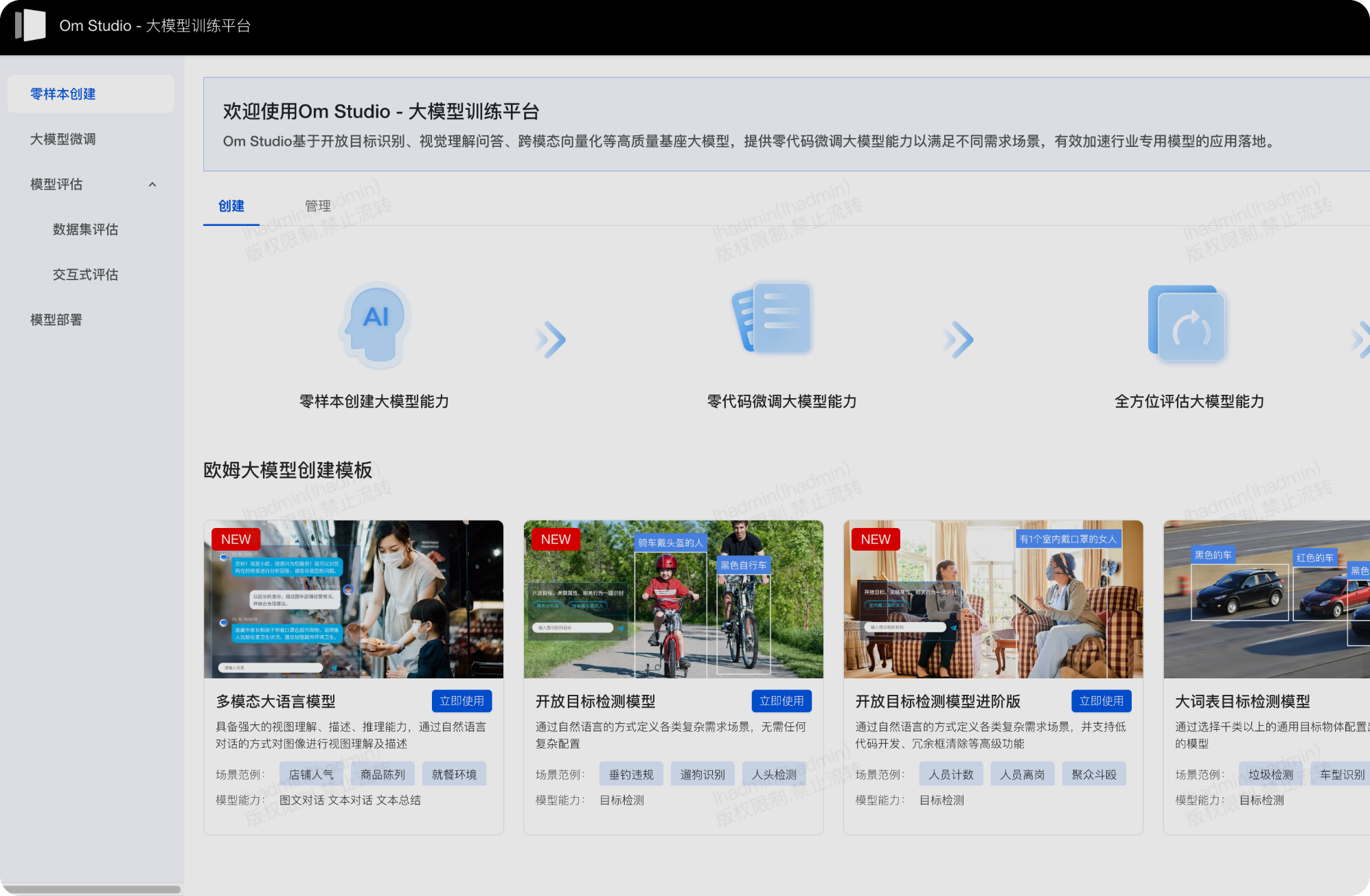This screenshot has height=896, width=1370.
Task: Click 立即使用 for 开放目标检测模型
Action: coord(782,701)
